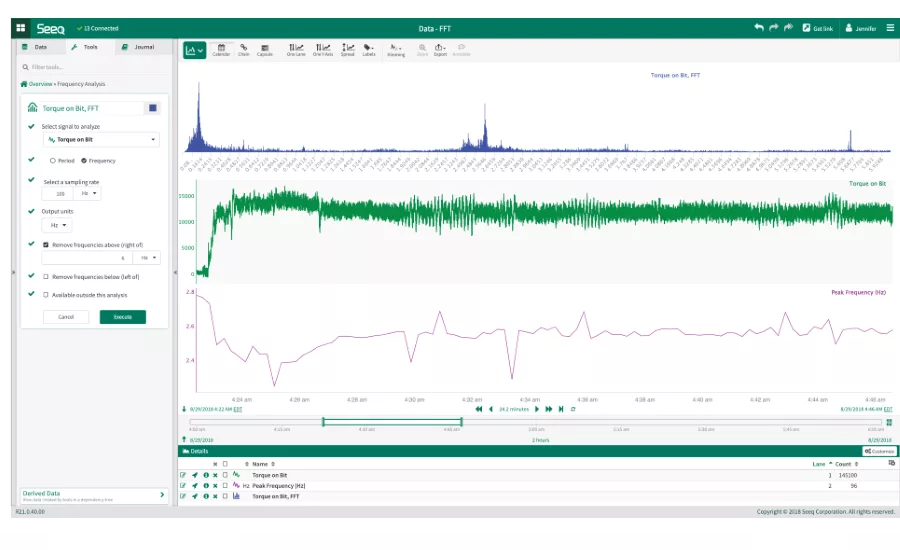Click the Spread lanes icon
The image size is (900, 550).
348,50
